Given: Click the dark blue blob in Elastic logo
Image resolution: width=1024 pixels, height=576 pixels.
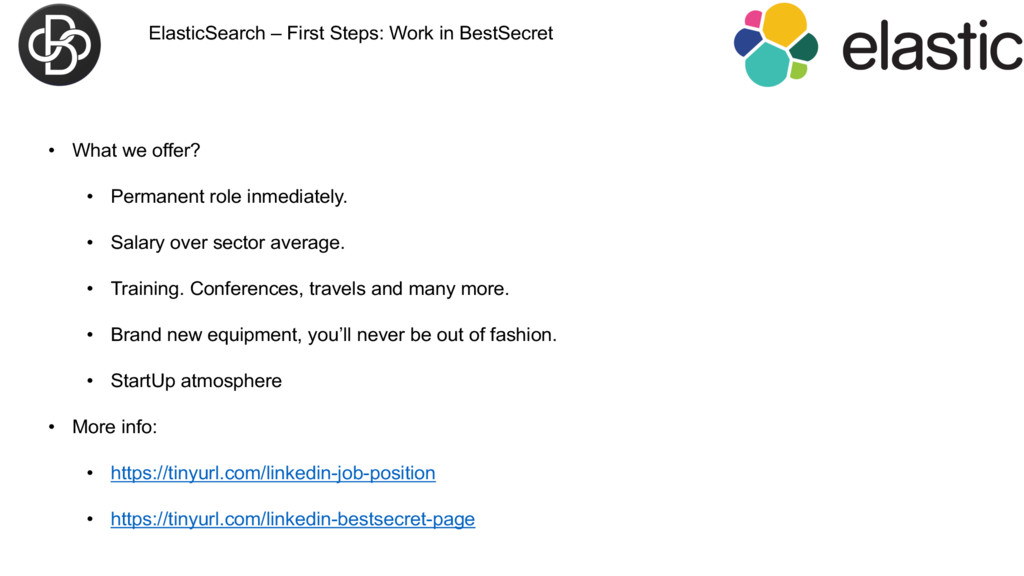Looking at the screenshot, I should tap(747, 43).
